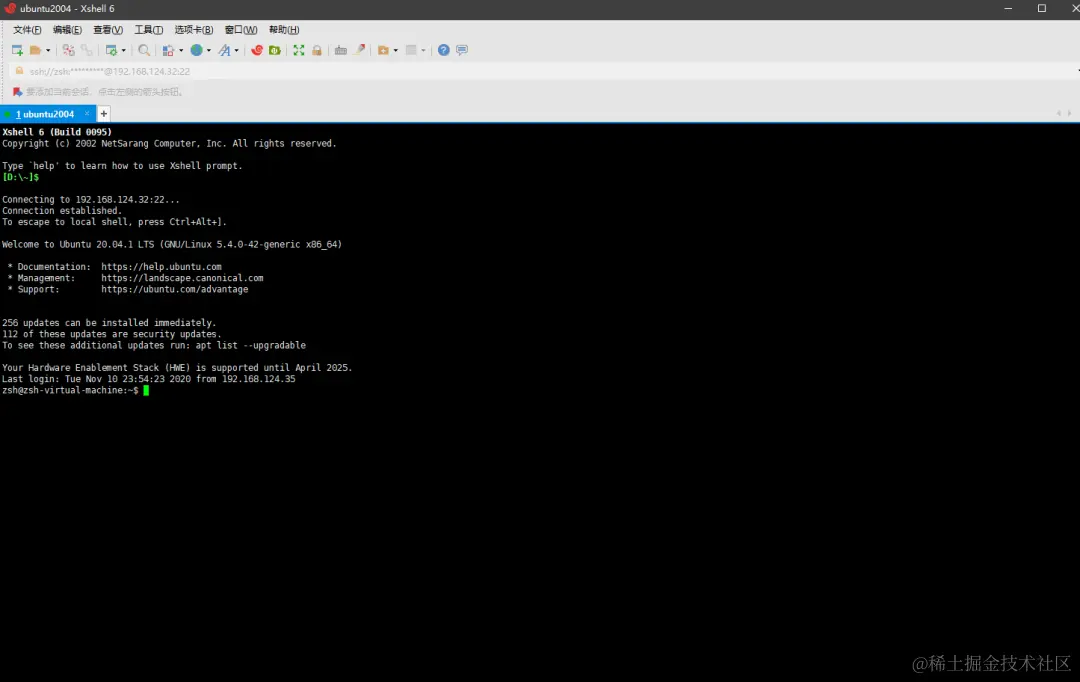
Task: Expand the session properties dropdown arrow
Action: pos(124,50)
